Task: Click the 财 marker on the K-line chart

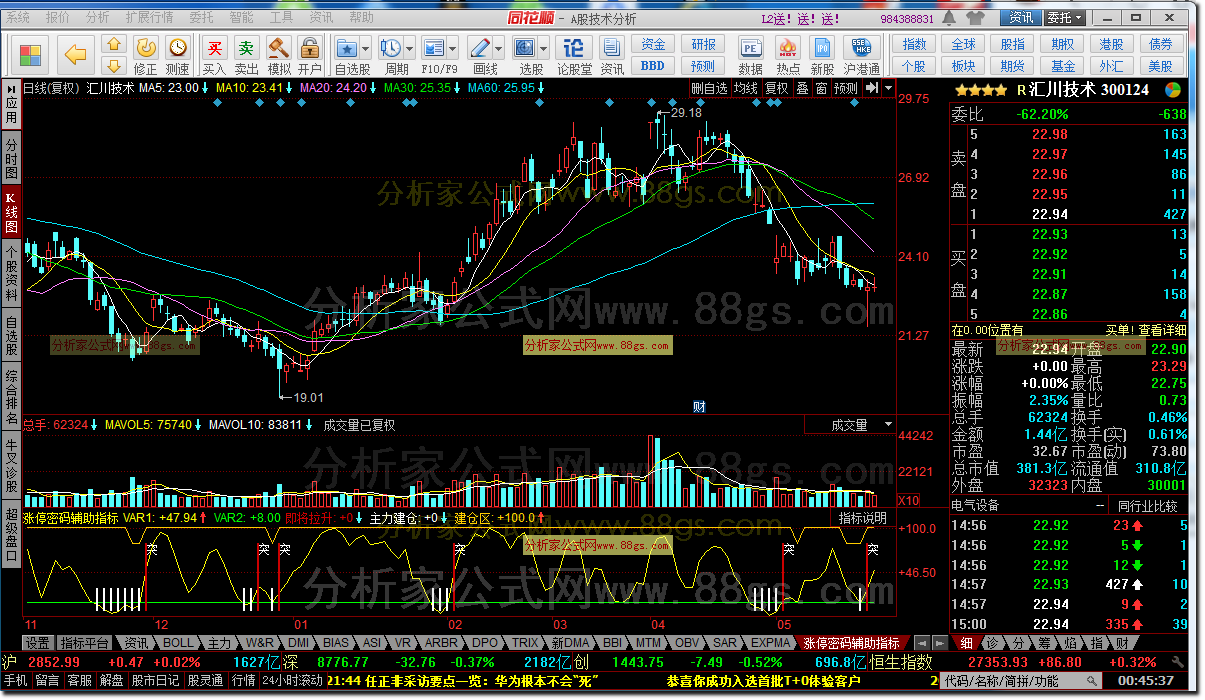Action: 699,406
